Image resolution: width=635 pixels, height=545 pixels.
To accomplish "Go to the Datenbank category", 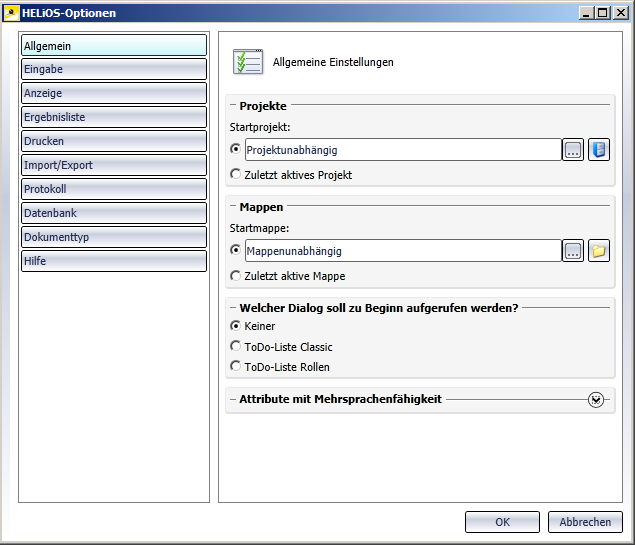I will [x=114, y=213].
